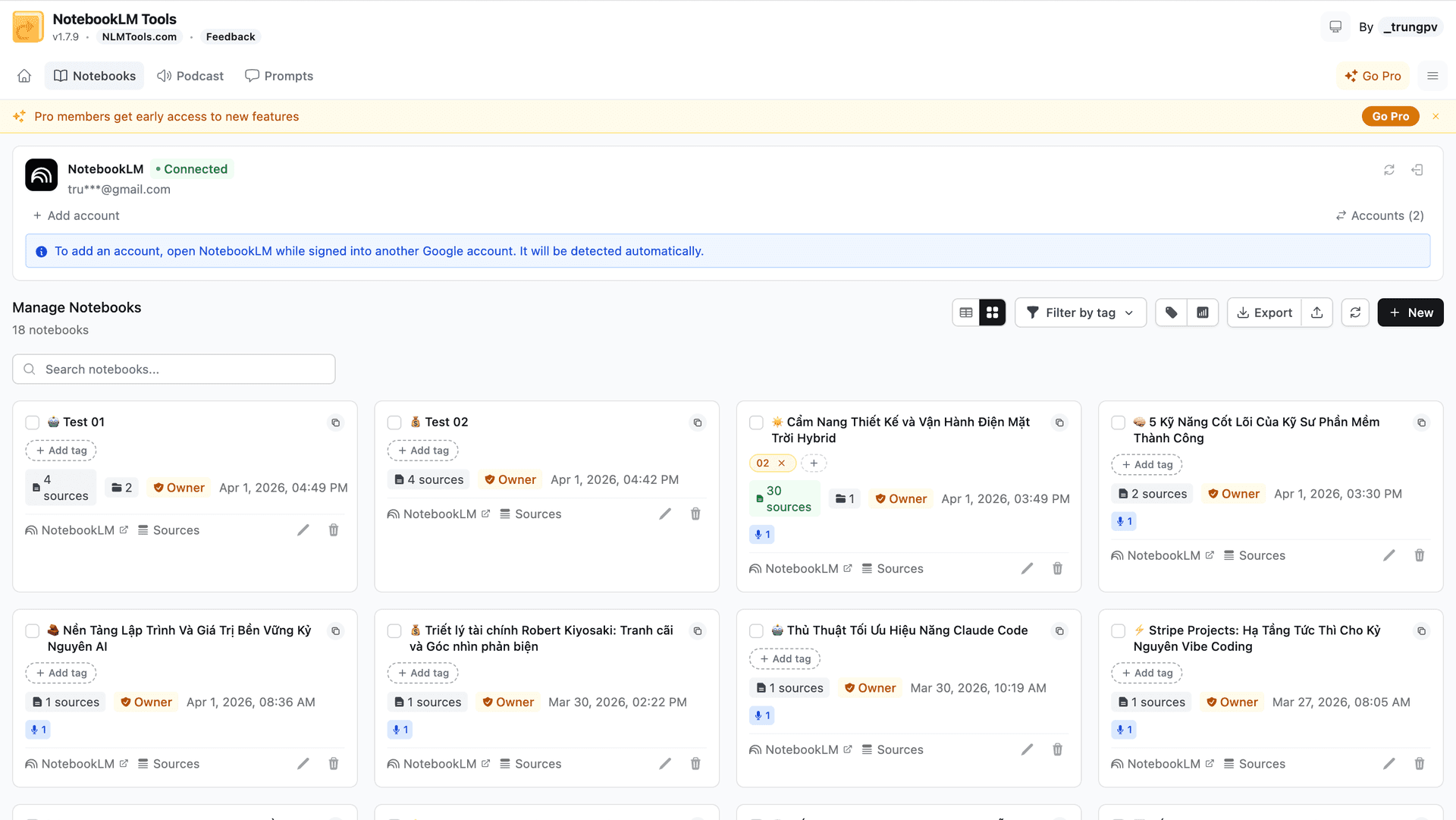Screen dimensions: 1456x820
Task: Check the Stripe Projects notebook checkbox
Action: [x=1118, y=630]
